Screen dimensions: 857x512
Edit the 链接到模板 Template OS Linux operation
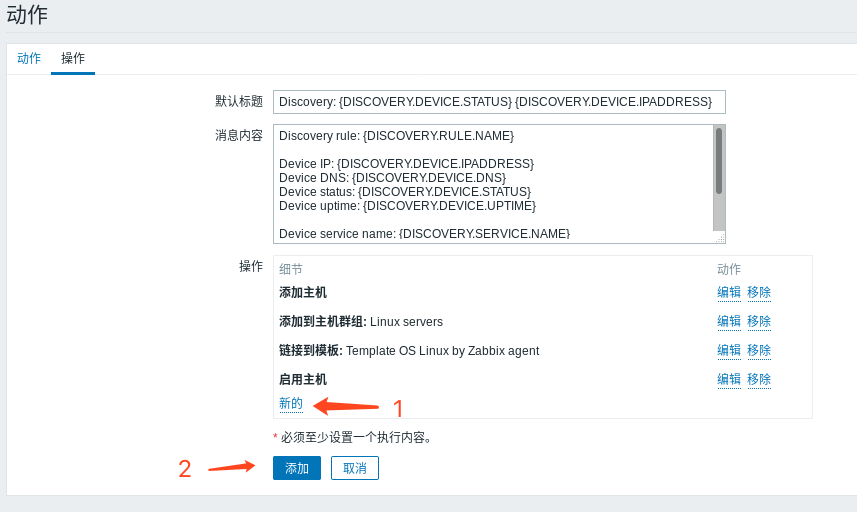tap(728, 351)
